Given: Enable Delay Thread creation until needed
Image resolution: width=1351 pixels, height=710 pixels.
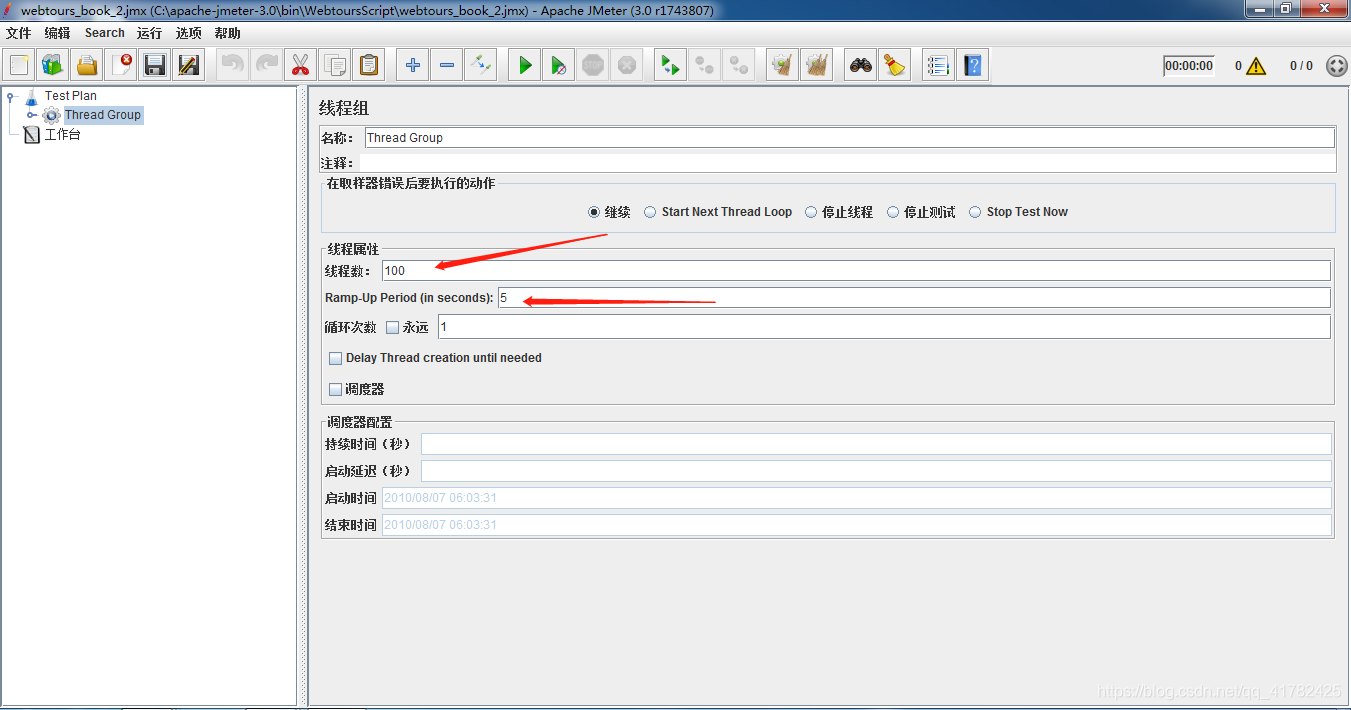Looking at the screenshot, I should 335,358.
